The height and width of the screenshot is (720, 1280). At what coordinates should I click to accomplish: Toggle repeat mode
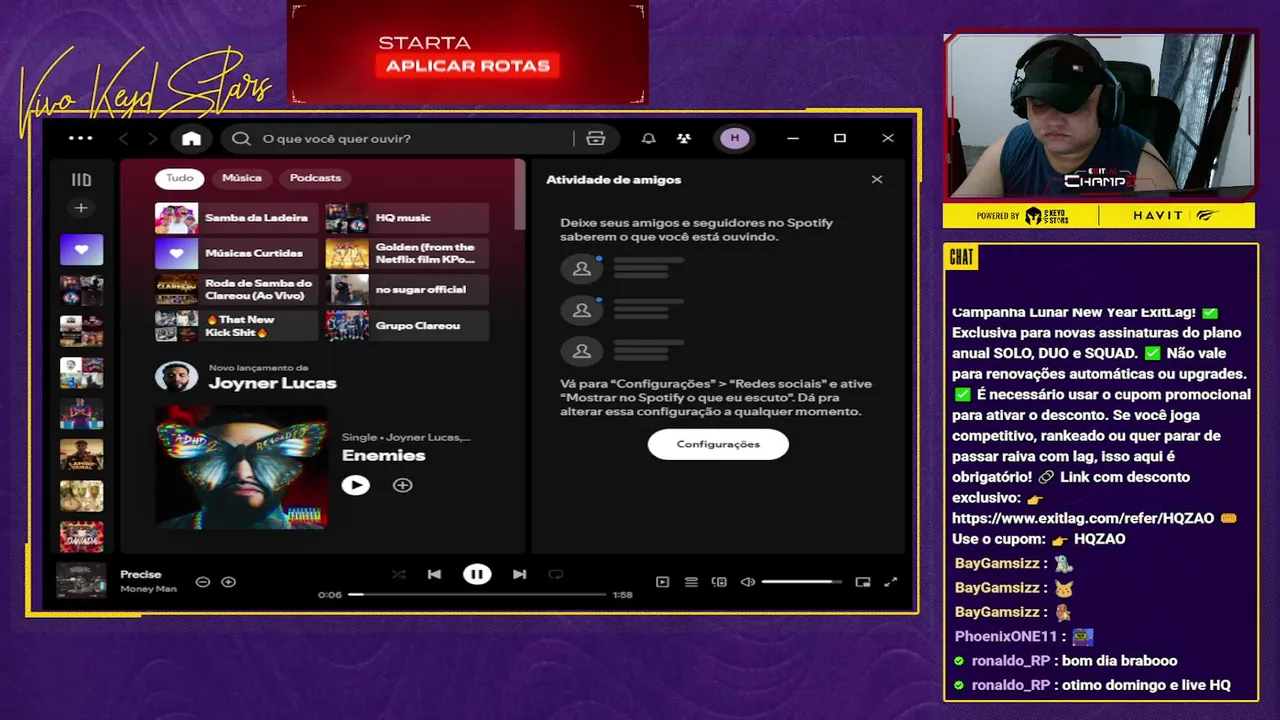coord(556,574)
